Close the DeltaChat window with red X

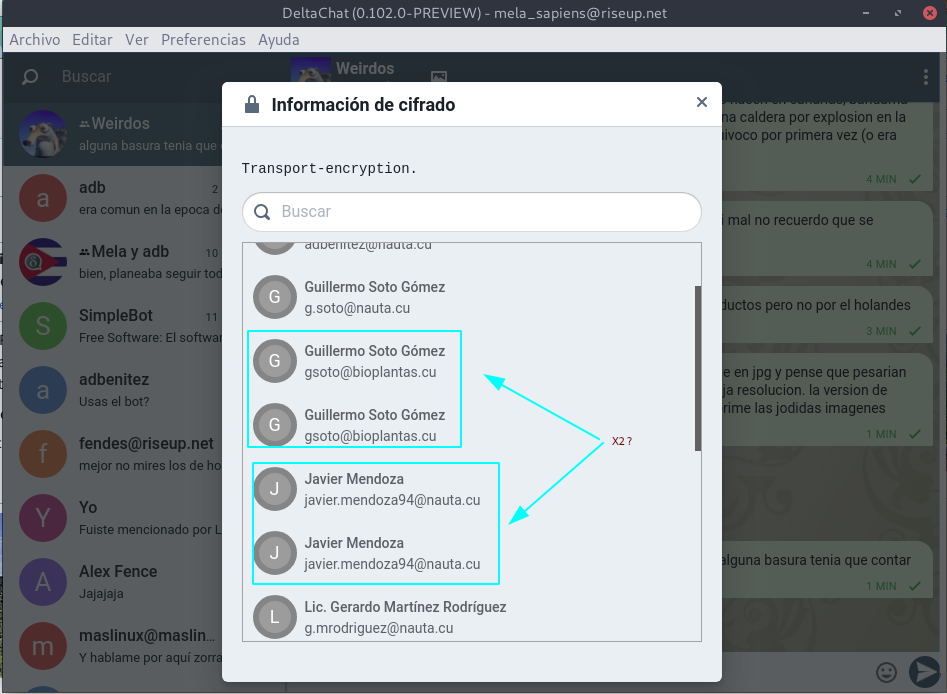coord(930,13)
